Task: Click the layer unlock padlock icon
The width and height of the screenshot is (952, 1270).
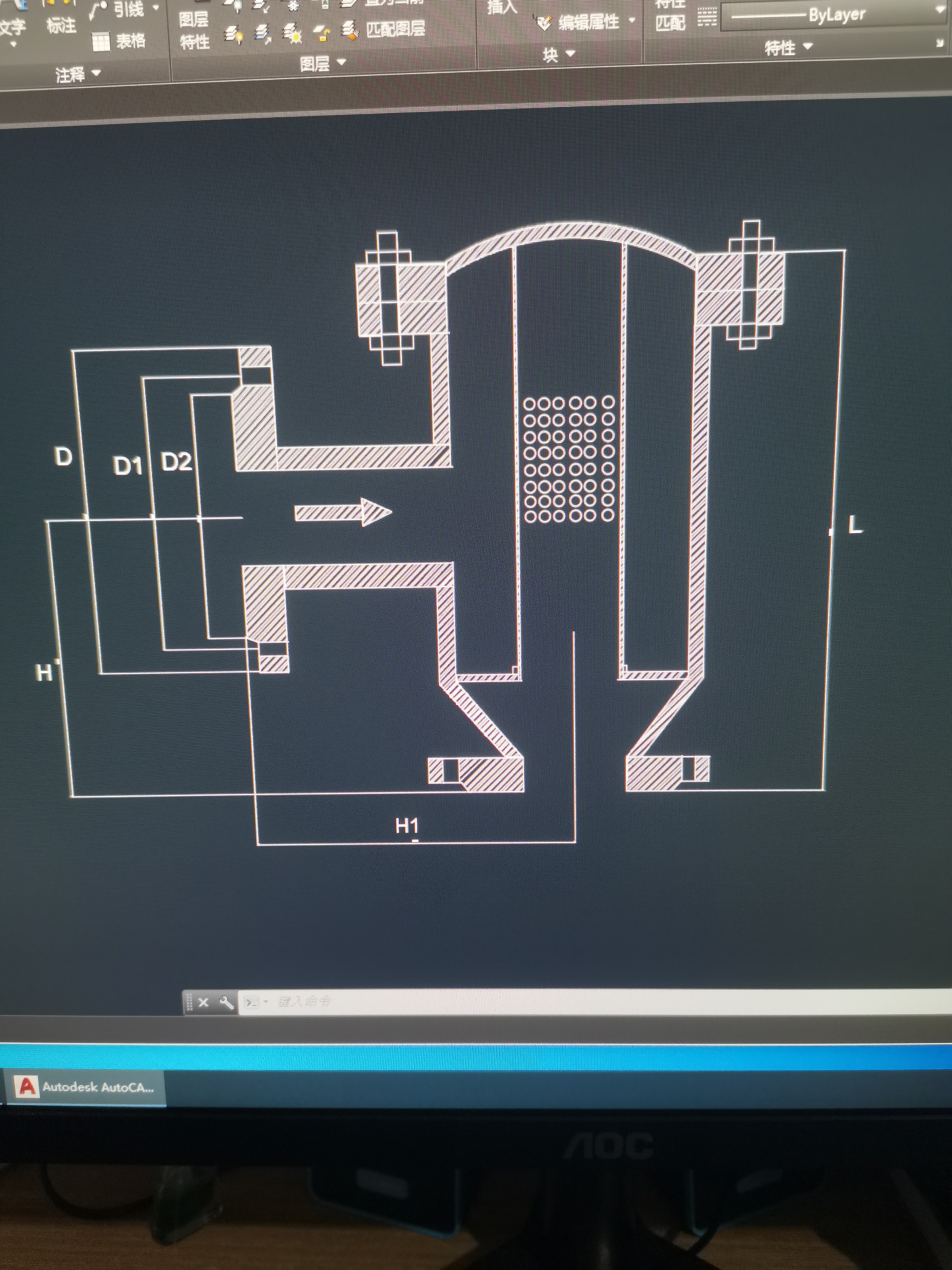Action: [x=322, y=33]
